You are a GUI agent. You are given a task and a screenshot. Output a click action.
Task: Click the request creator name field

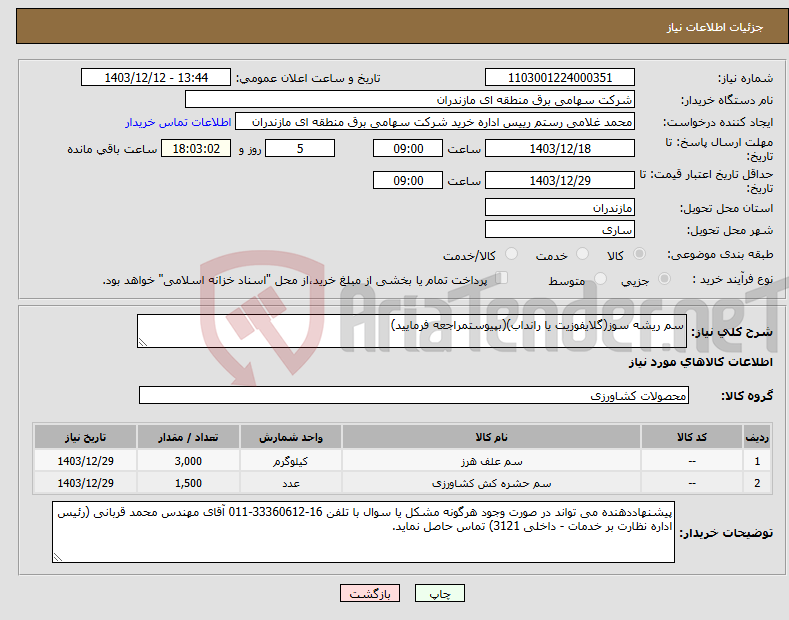(435, 122)
